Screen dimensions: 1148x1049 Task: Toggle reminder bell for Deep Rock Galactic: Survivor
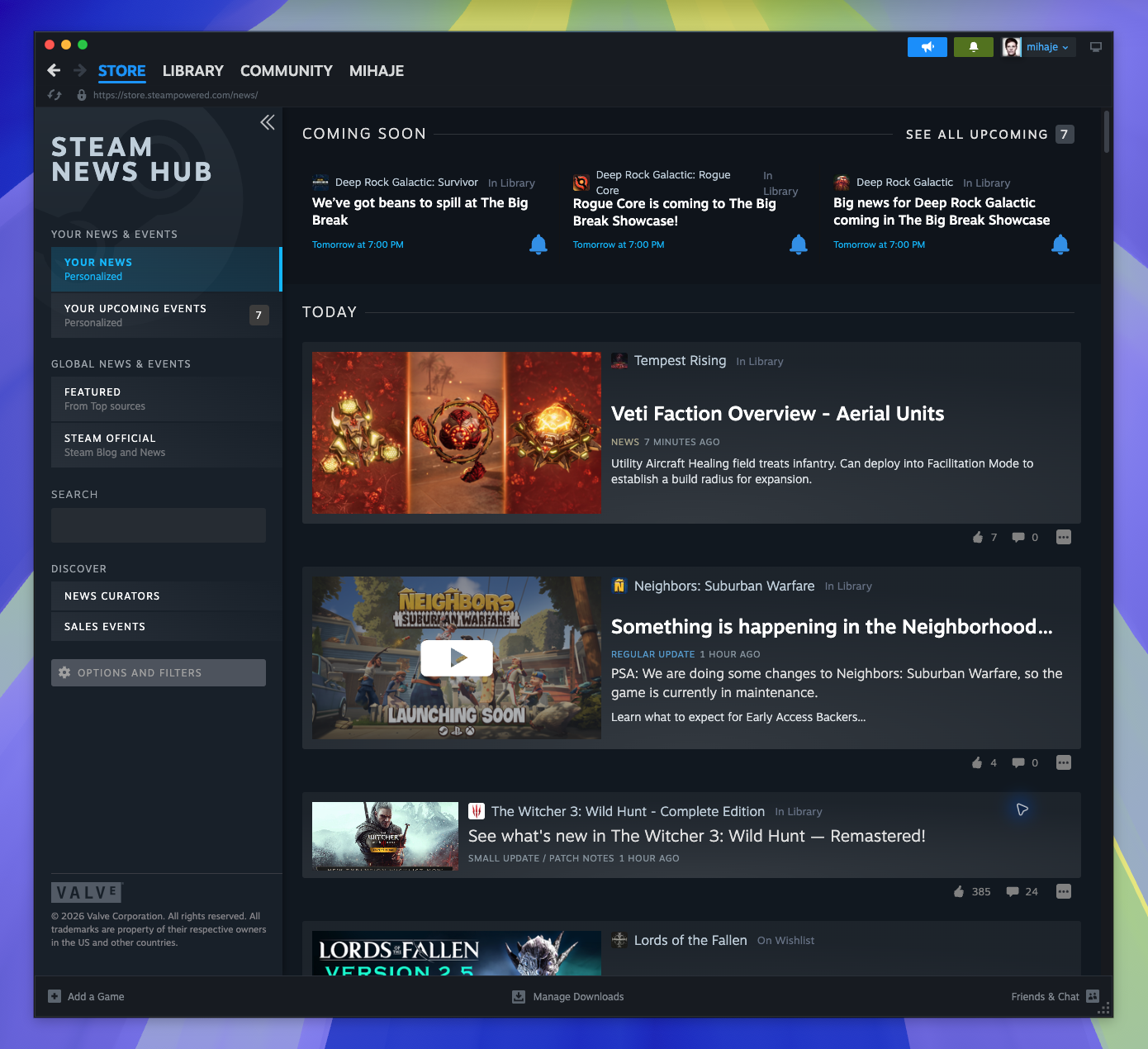click(x=538, y=244)
